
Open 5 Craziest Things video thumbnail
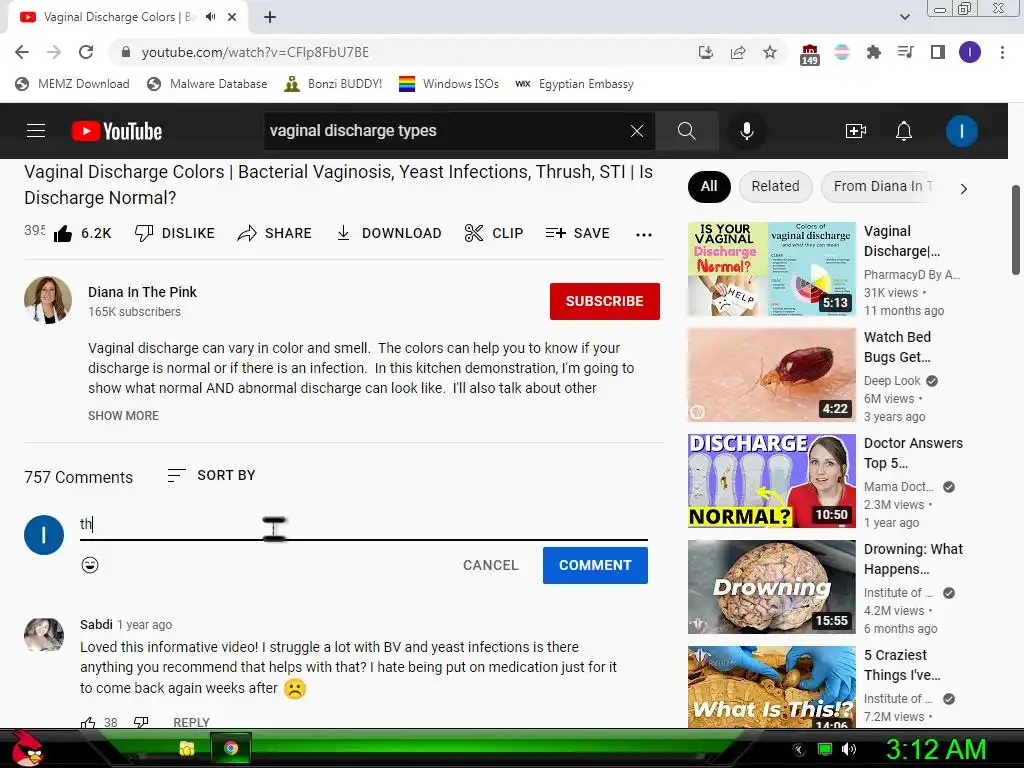pyautogui.click(x=771, y=687)
